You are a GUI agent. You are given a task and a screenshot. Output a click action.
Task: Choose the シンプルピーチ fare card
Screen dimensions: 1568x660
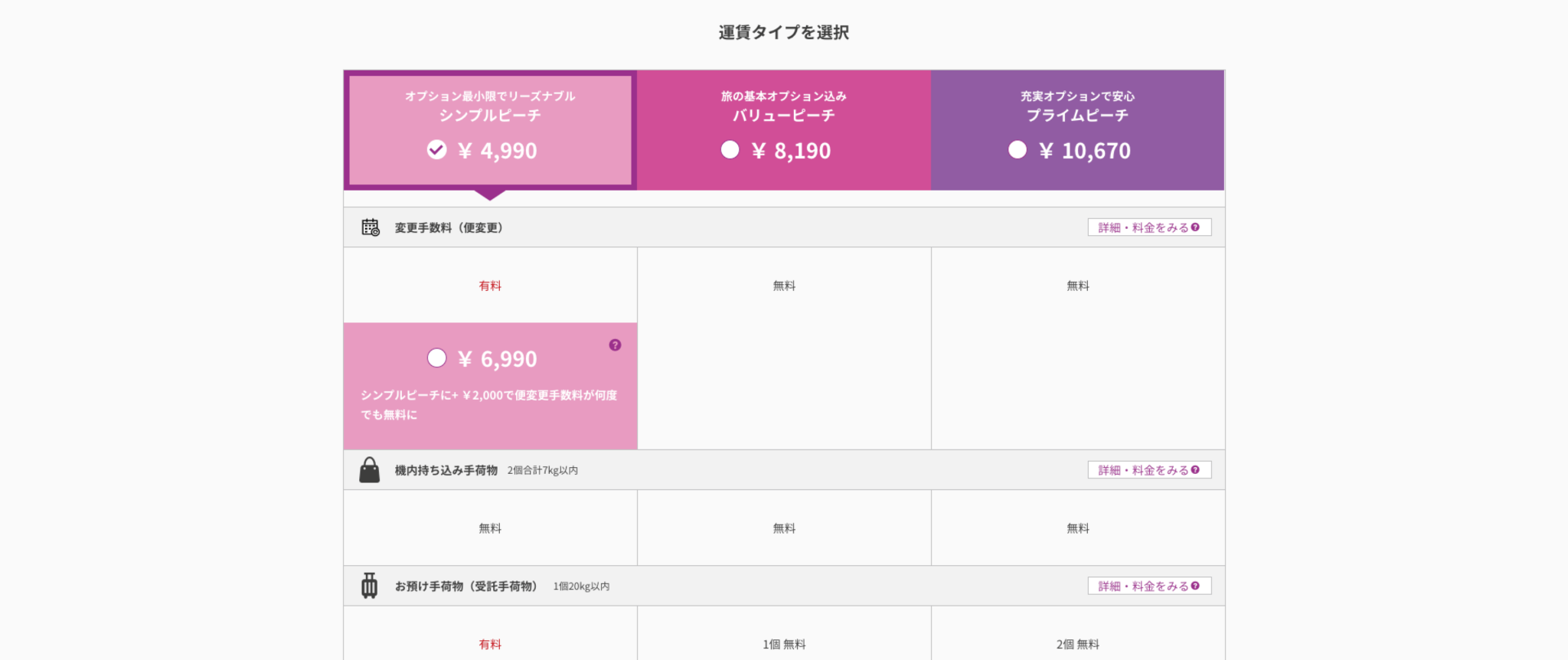(490, 130)
